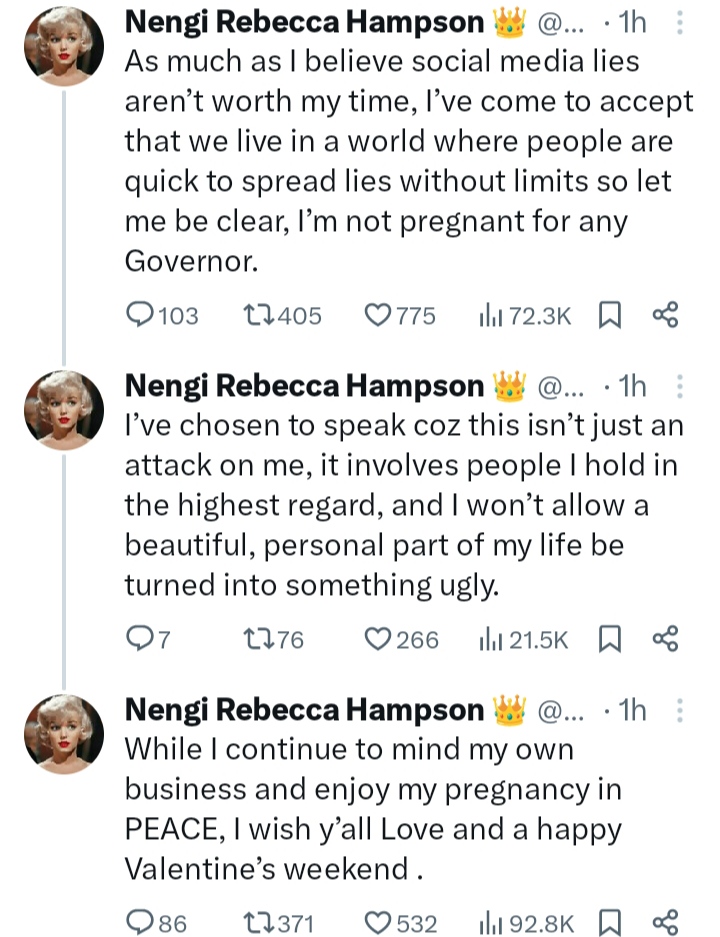
Task: Share the second tweet with 21.5K views
Action: pyautogui.click(x=665, y=639)
